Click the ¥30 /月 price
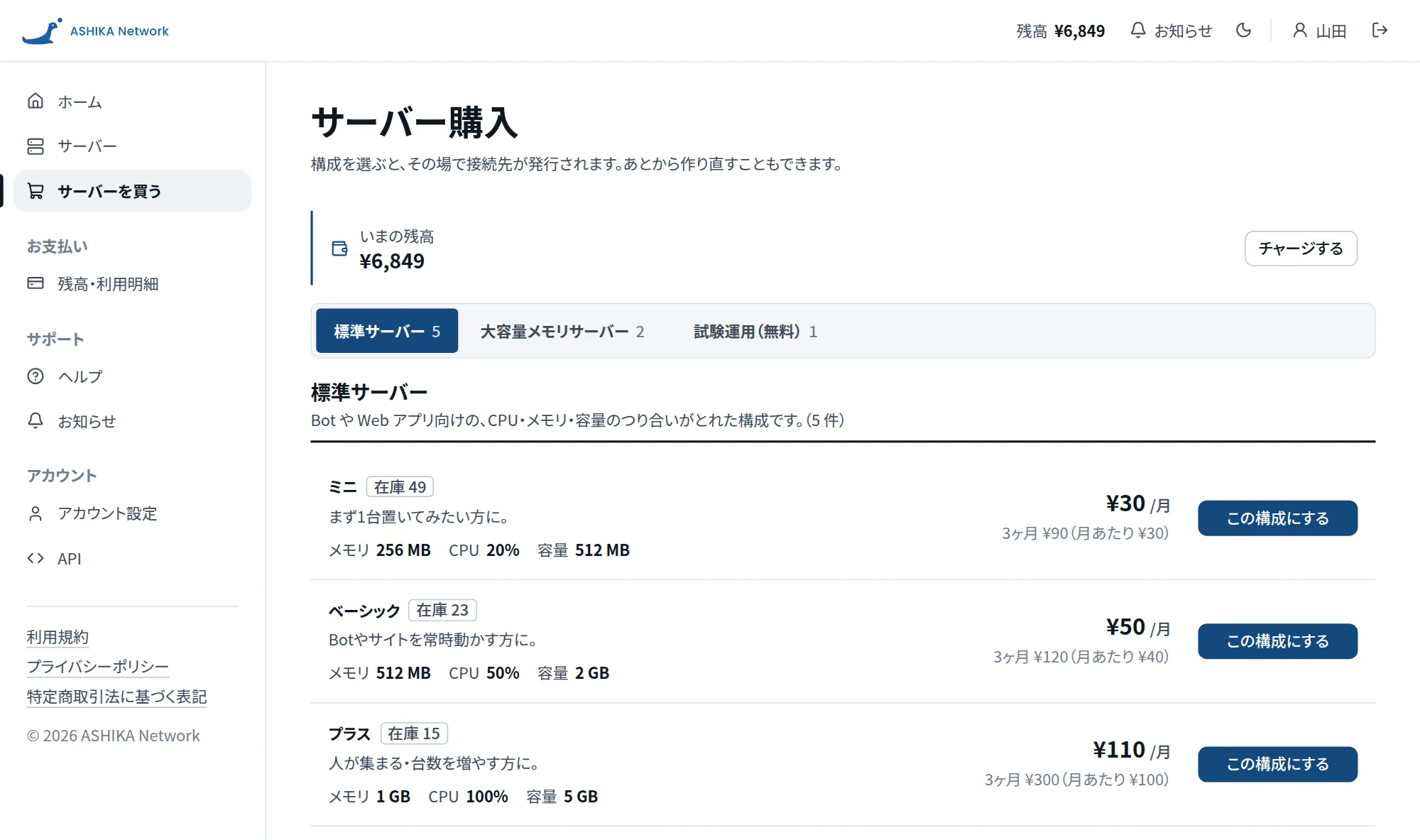 coord(1137,503)
